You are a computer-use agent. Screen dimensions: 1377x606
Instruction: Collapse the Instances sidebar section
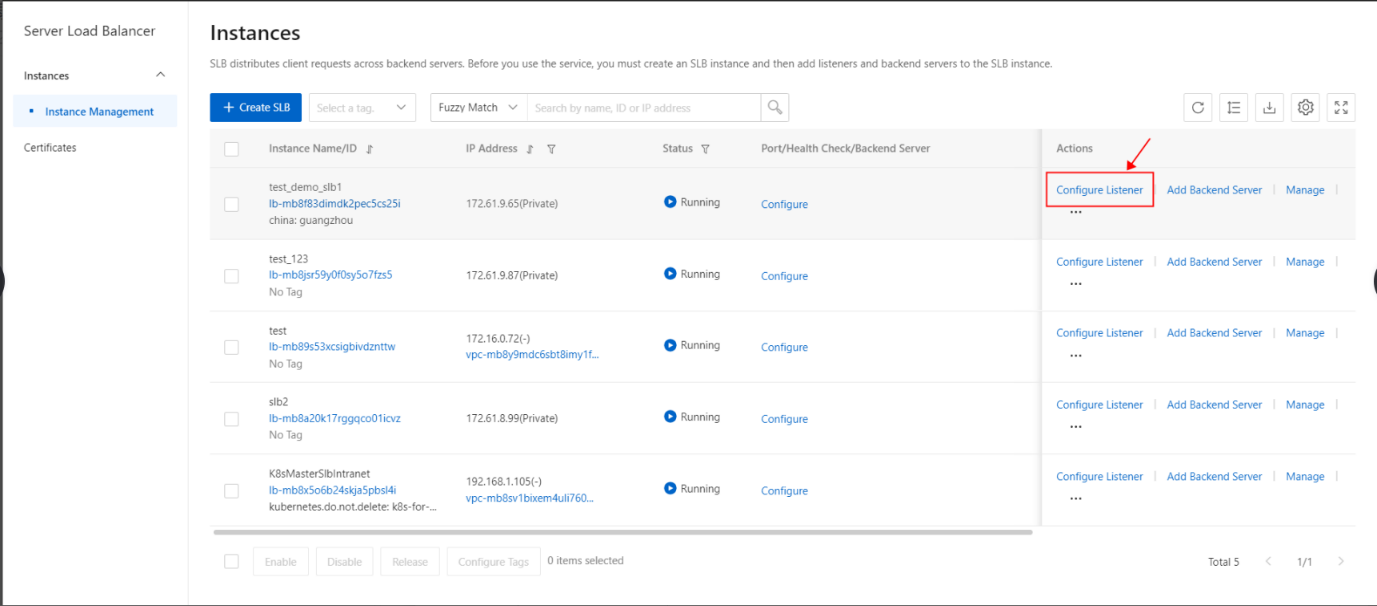pos(161,75)
